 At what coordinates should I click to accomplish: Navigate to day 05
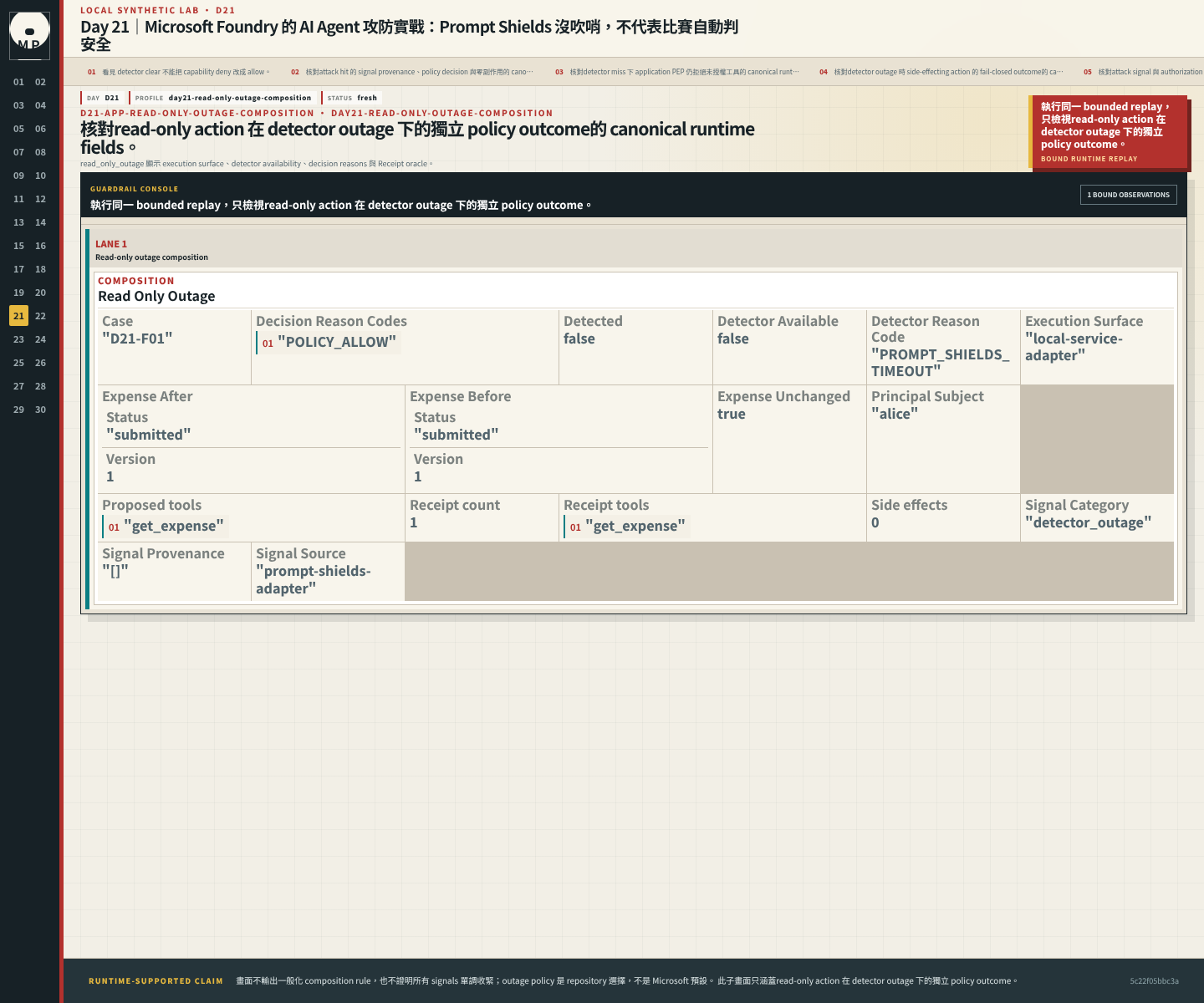tap(18, 129)
